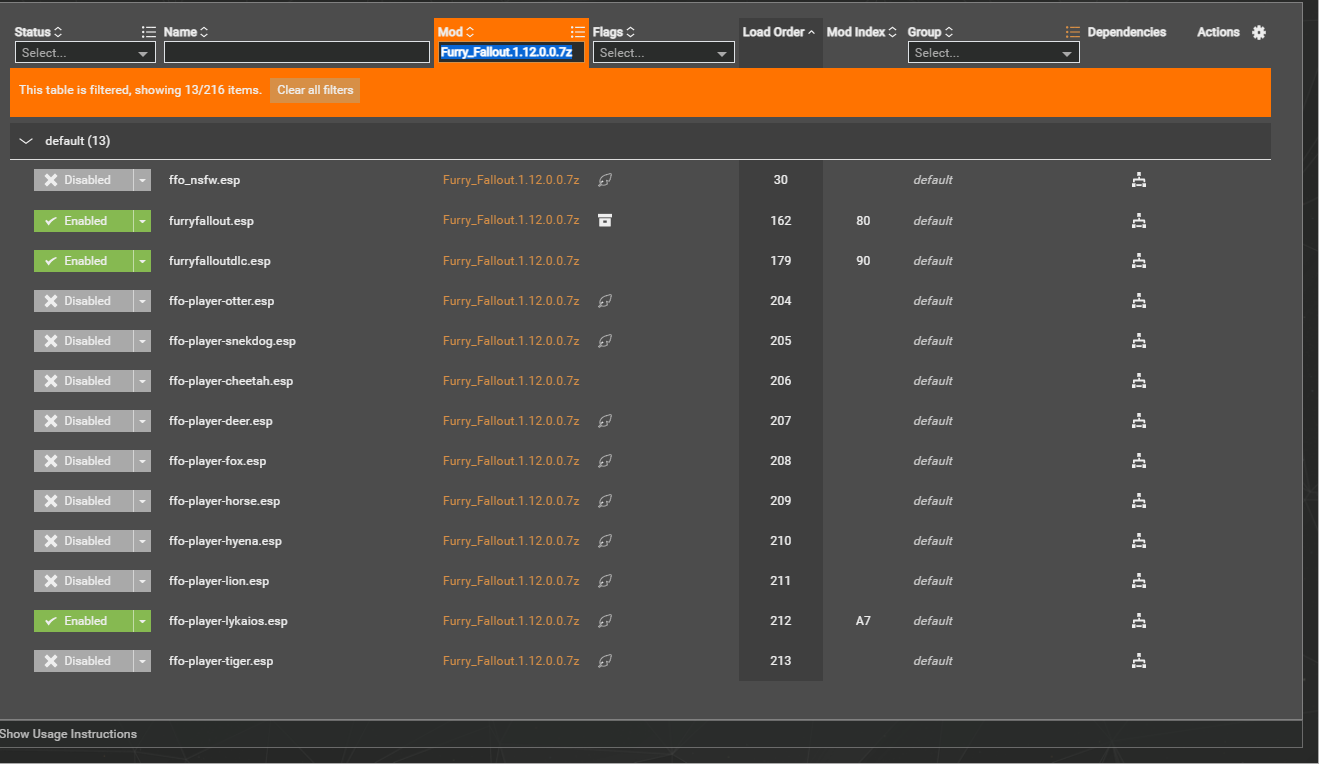
Task: Click group cell of ffo-player-horse.esp row
Action: pos(932,501)
